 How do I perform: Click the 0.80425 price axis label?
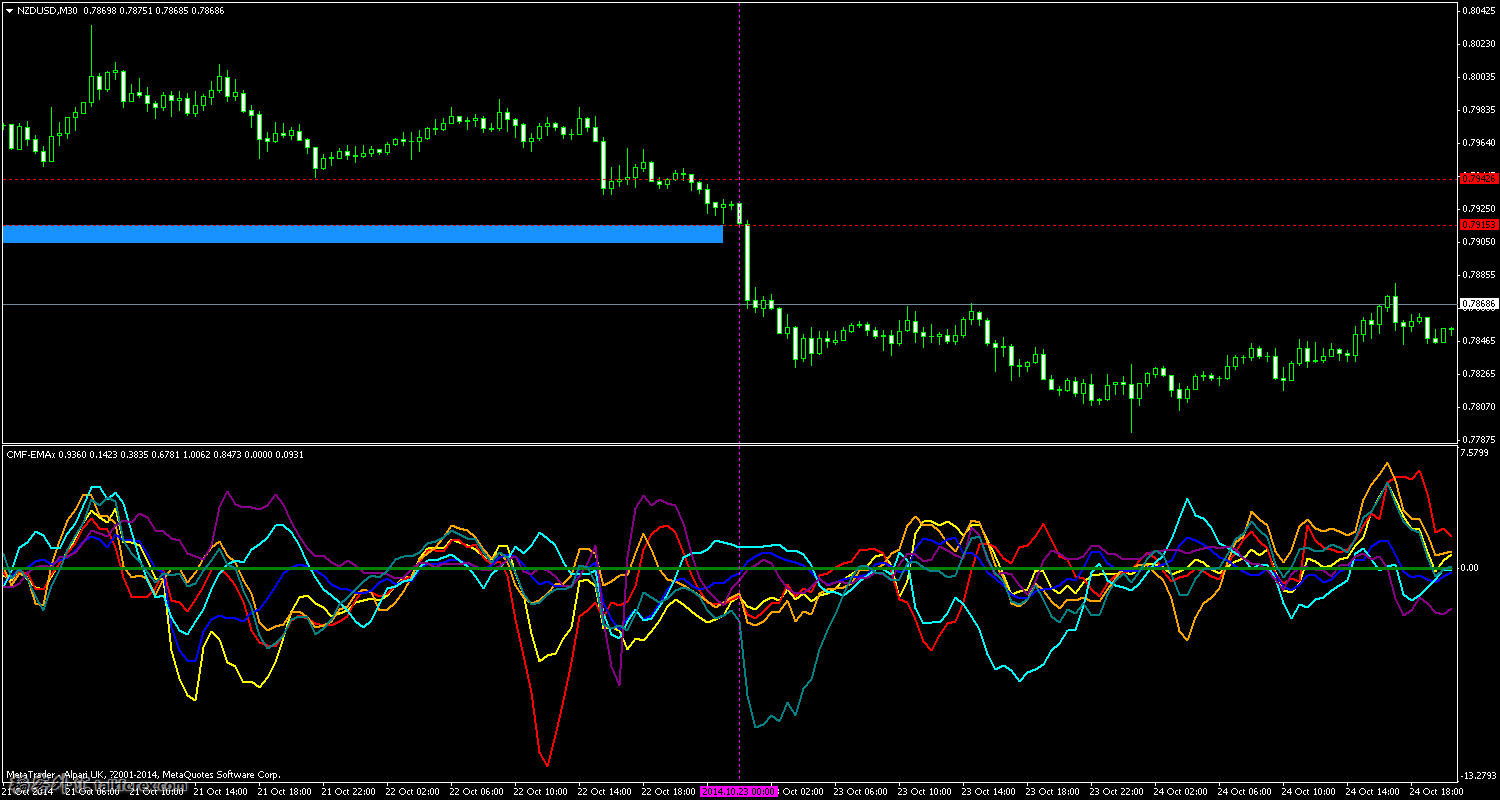pos(1478,11)
